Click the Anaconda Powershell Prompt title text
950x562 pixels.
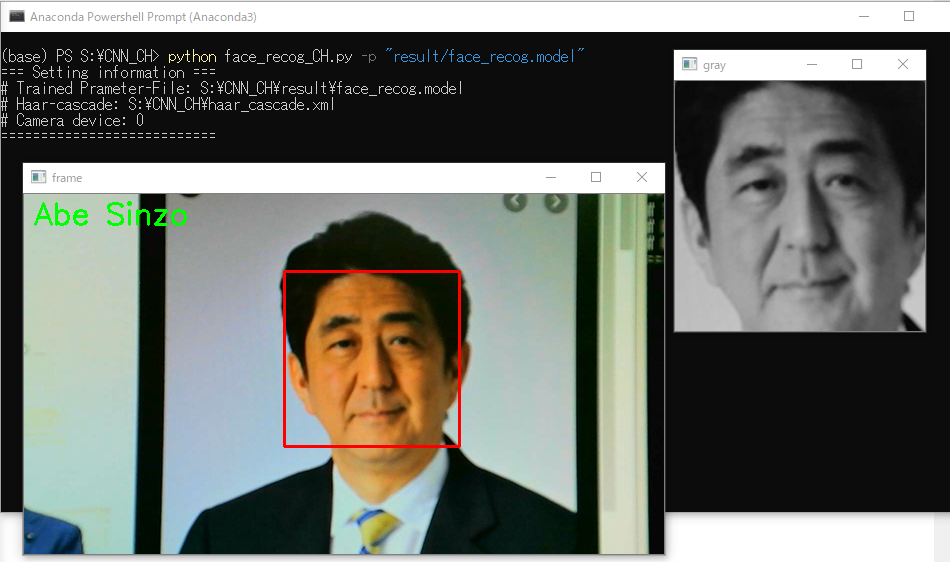point(143,17)
